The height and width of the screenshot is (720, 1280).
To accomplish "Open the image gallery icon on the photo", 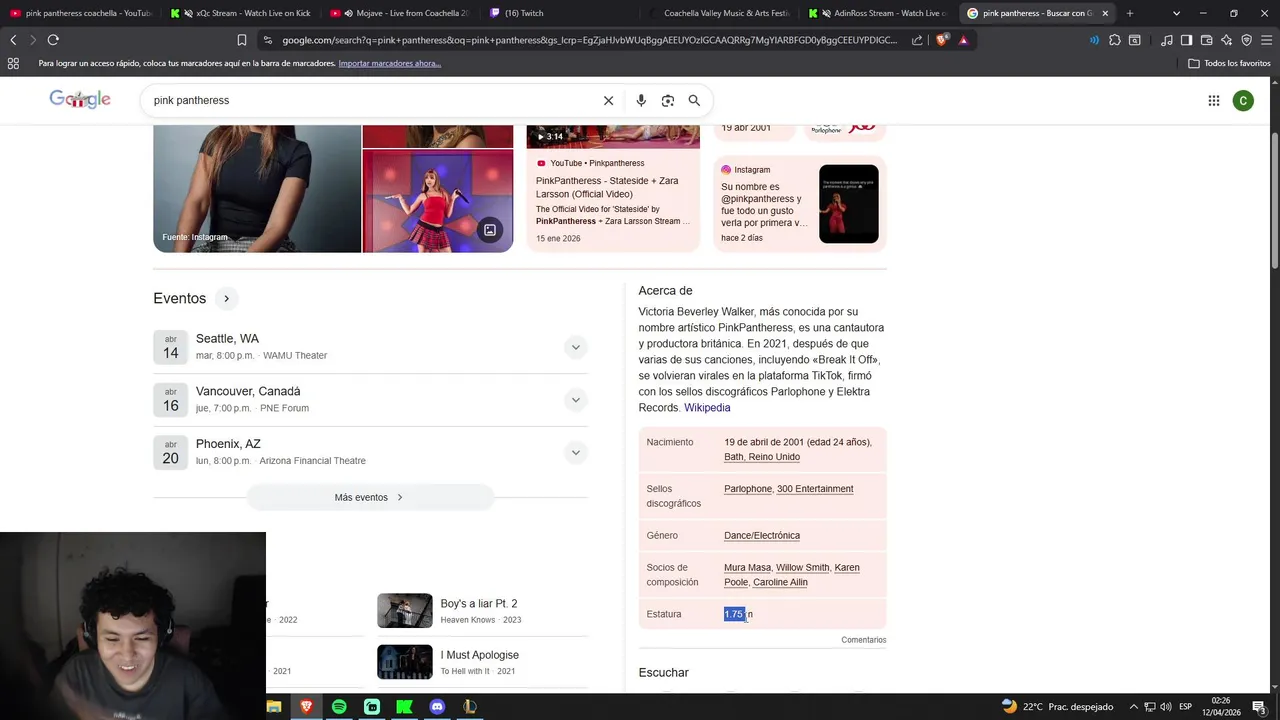I will click(490, 230).
